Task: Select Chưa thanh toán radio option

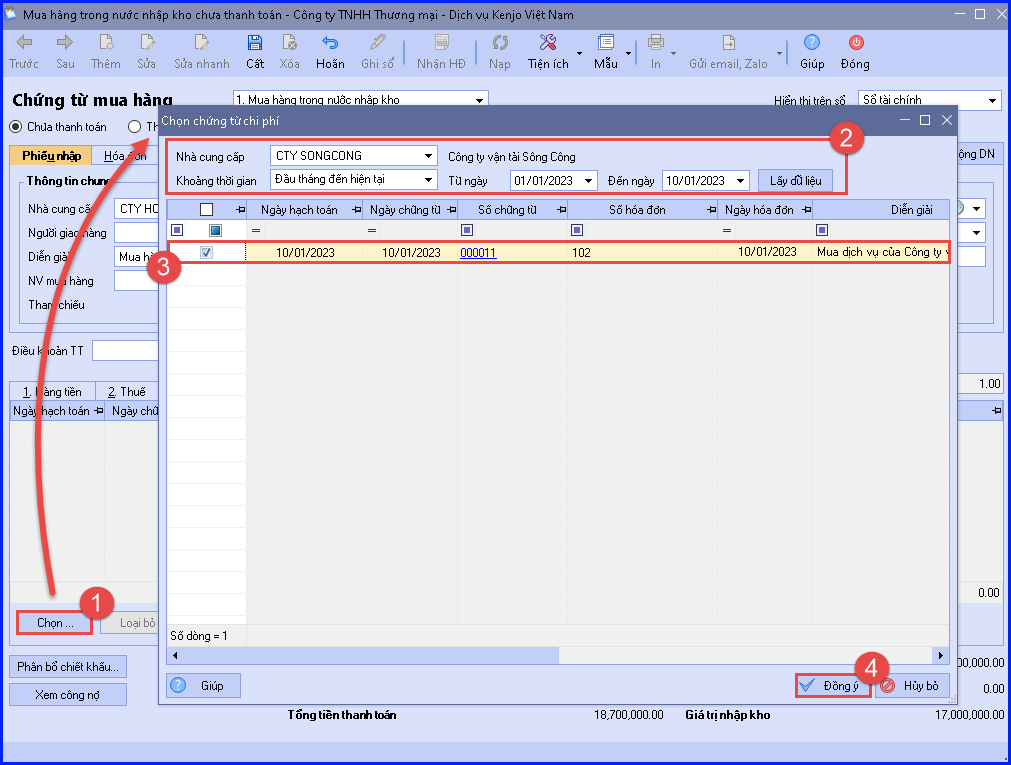Action: [15, 126]
